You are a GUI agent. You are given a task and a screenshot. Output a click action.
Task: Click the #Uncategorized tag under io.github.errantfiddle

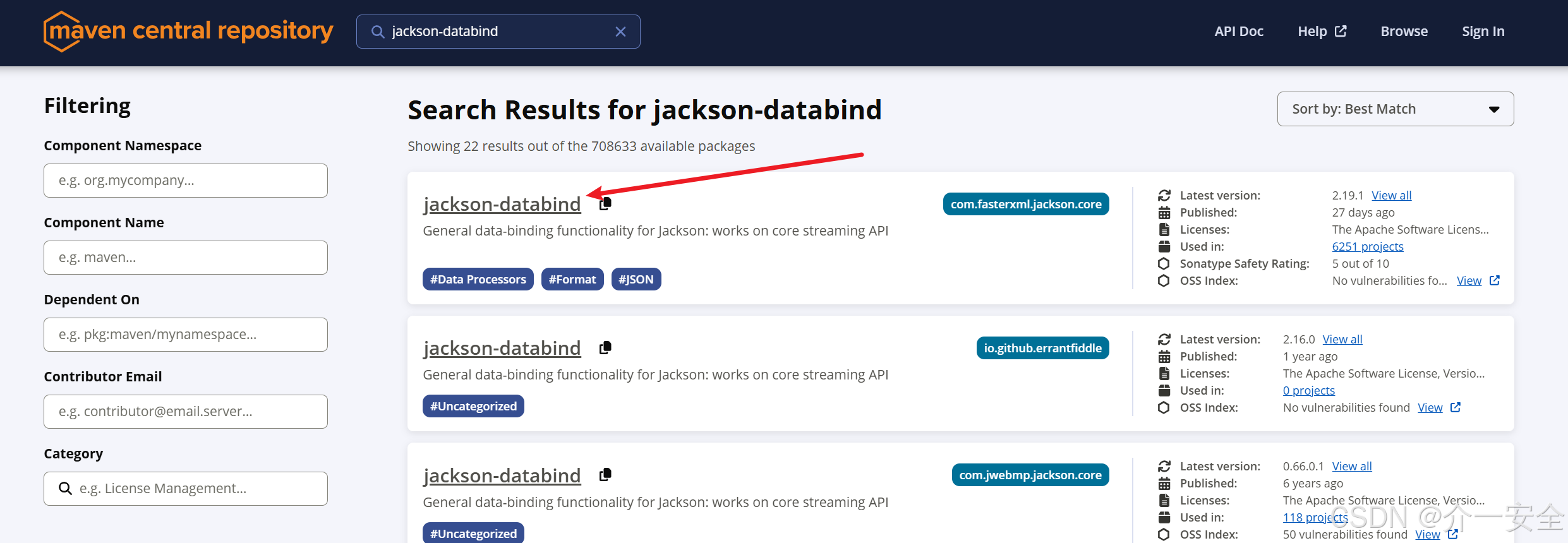[x=473, y=406]
